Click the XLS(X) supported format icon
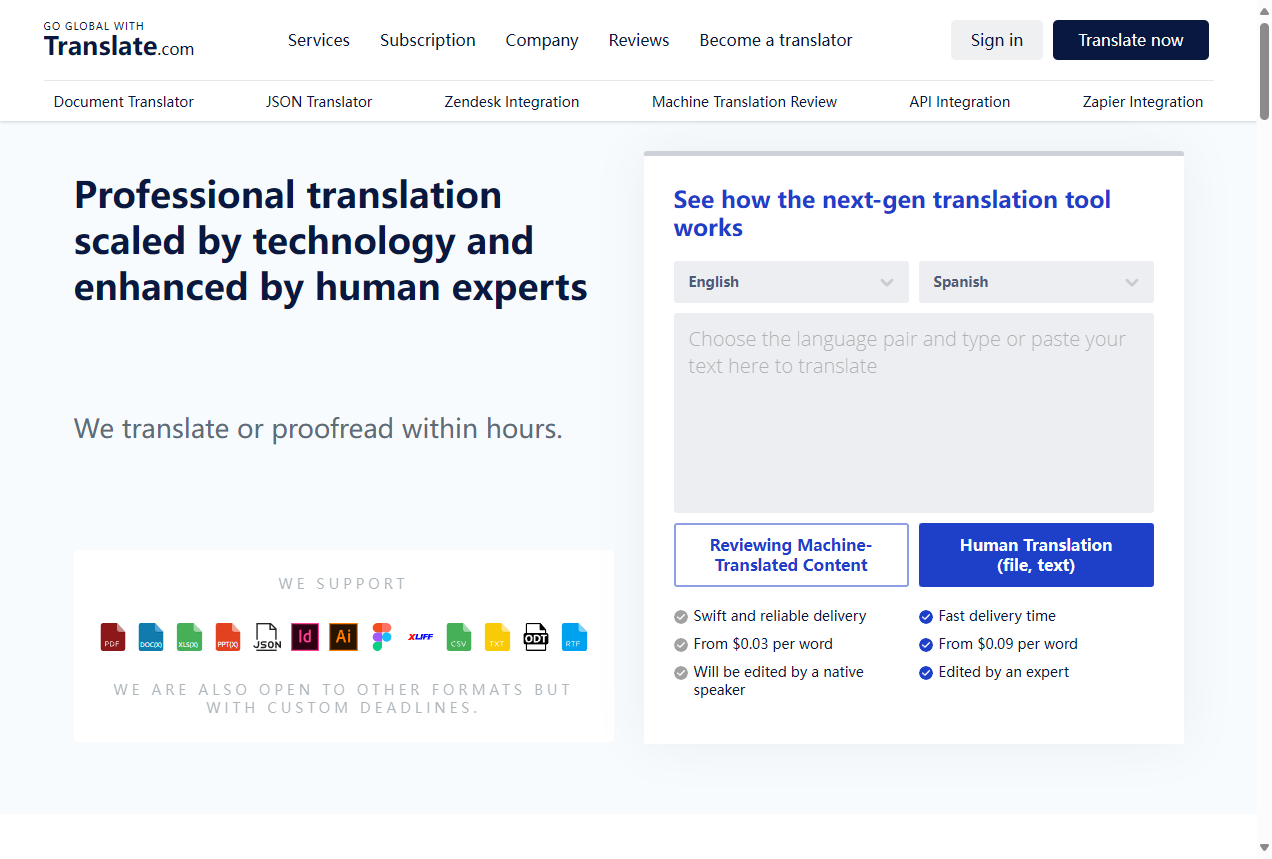 click(188, 637)
